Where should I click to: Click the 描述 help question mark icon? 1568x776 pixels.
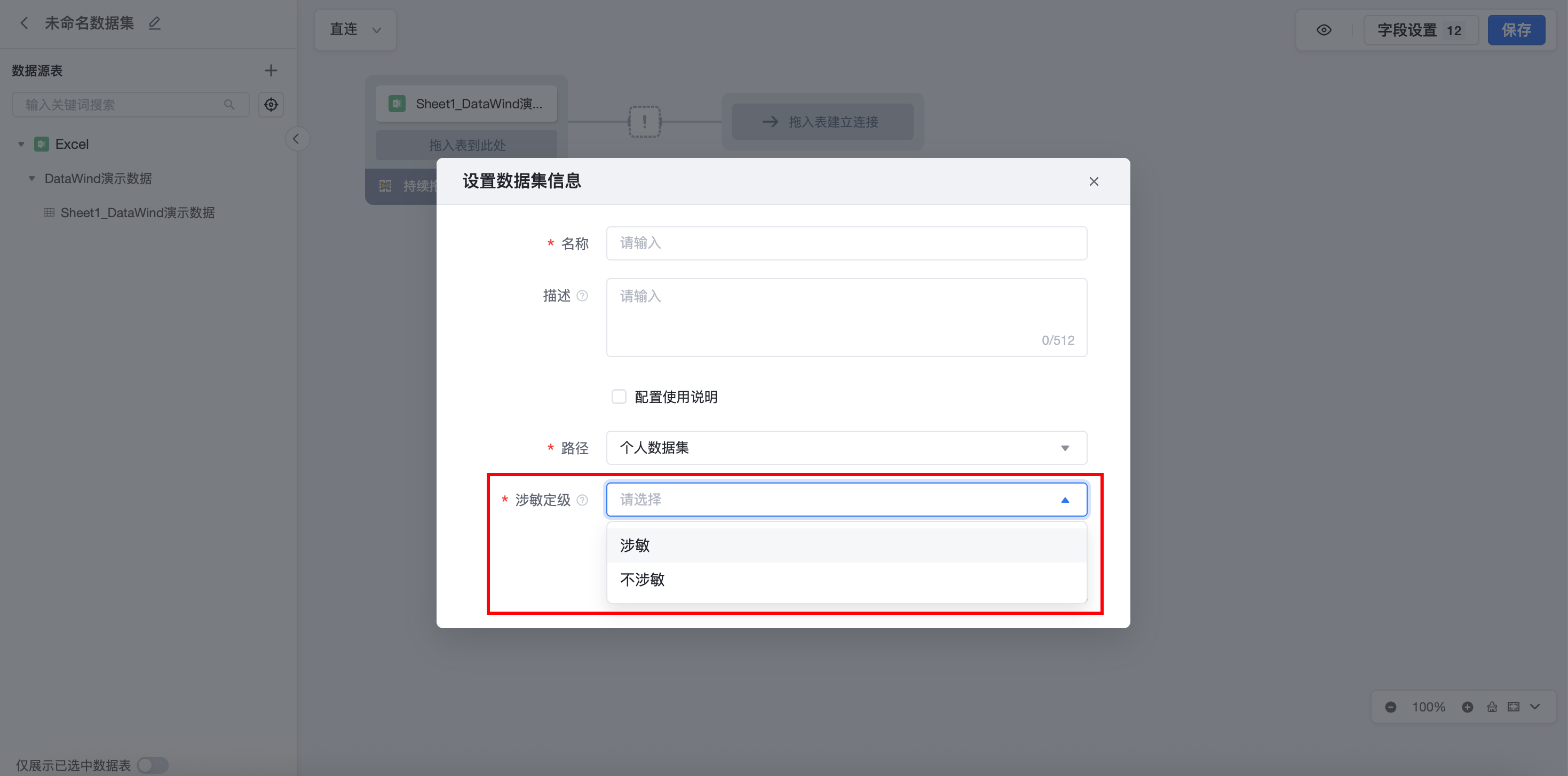click(582, 296)
